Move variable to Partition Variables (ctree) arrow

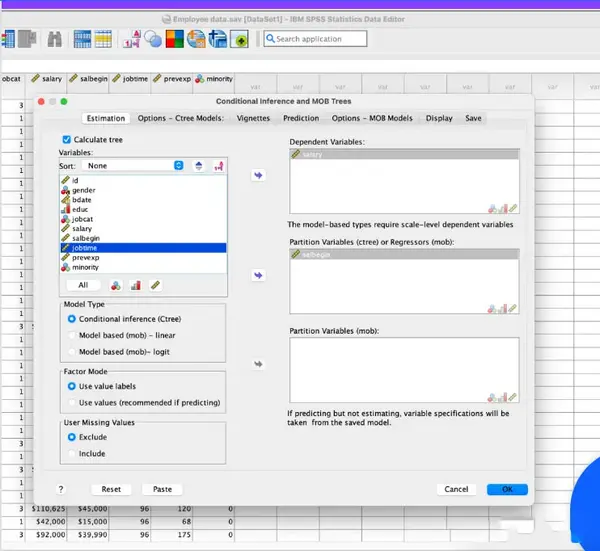(x=258, y=276)
